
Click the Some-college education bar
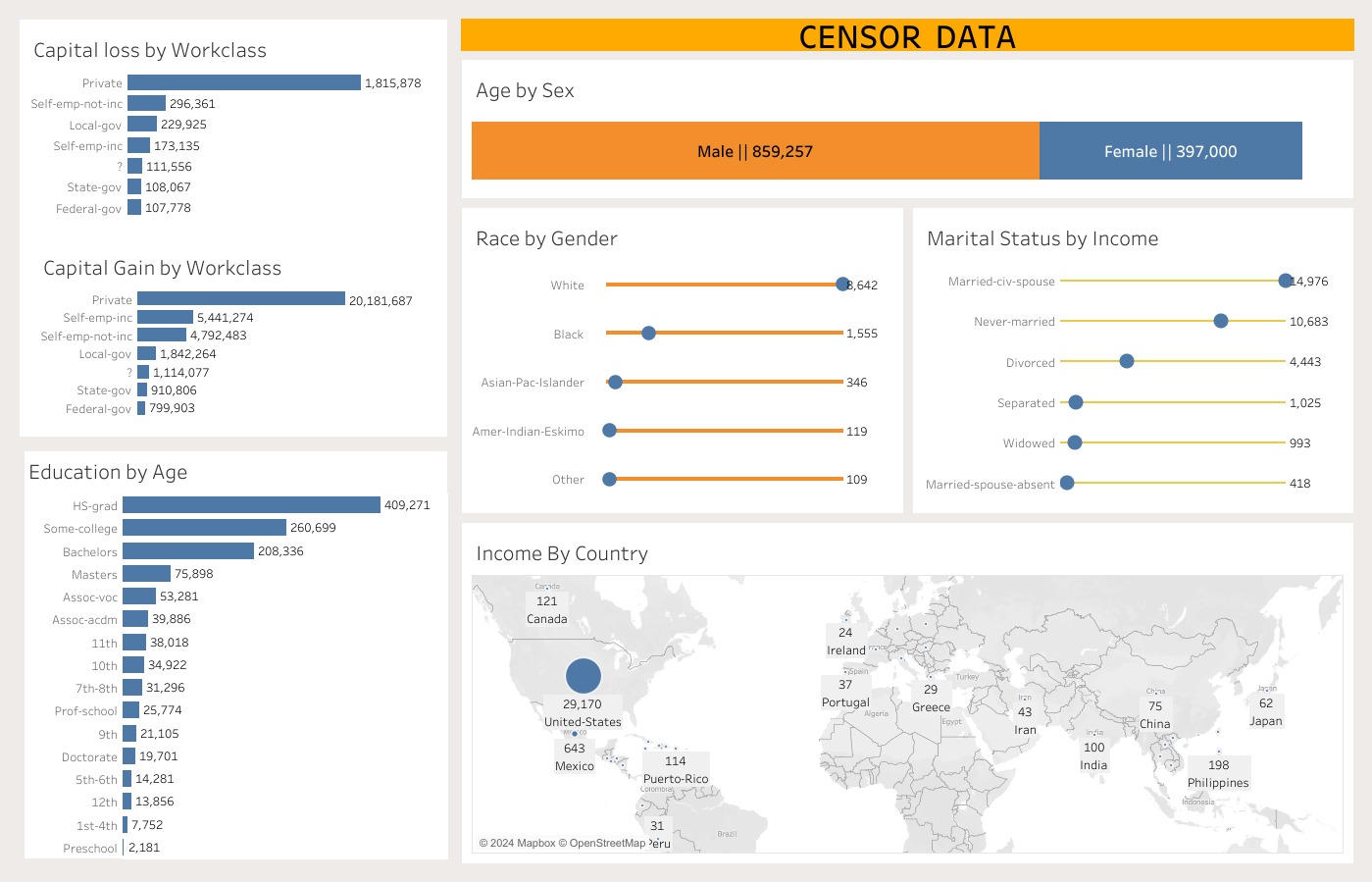click(x=204, y=528)
